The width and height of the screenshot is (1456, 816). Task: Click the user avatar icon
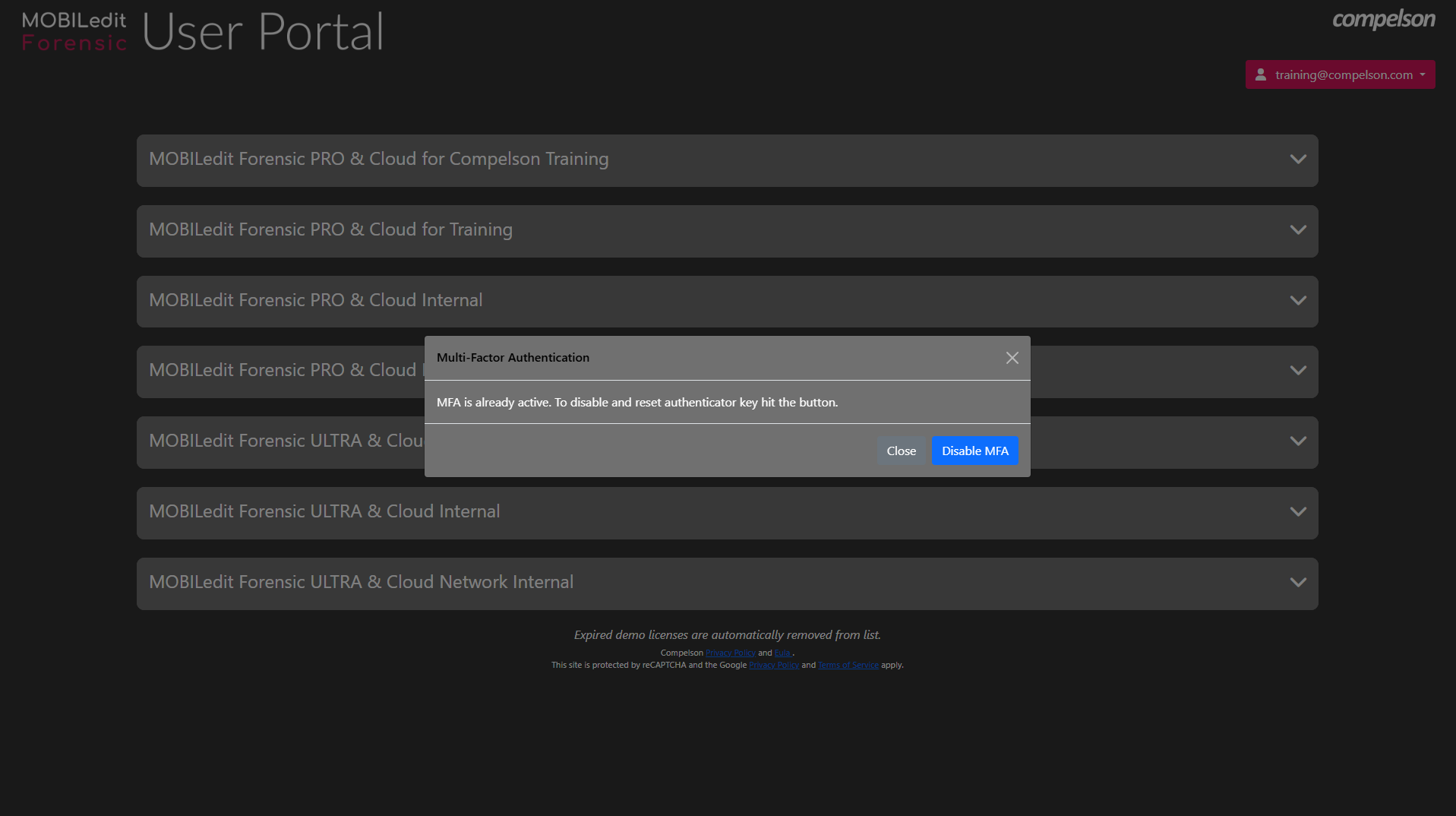point(1261,74)
